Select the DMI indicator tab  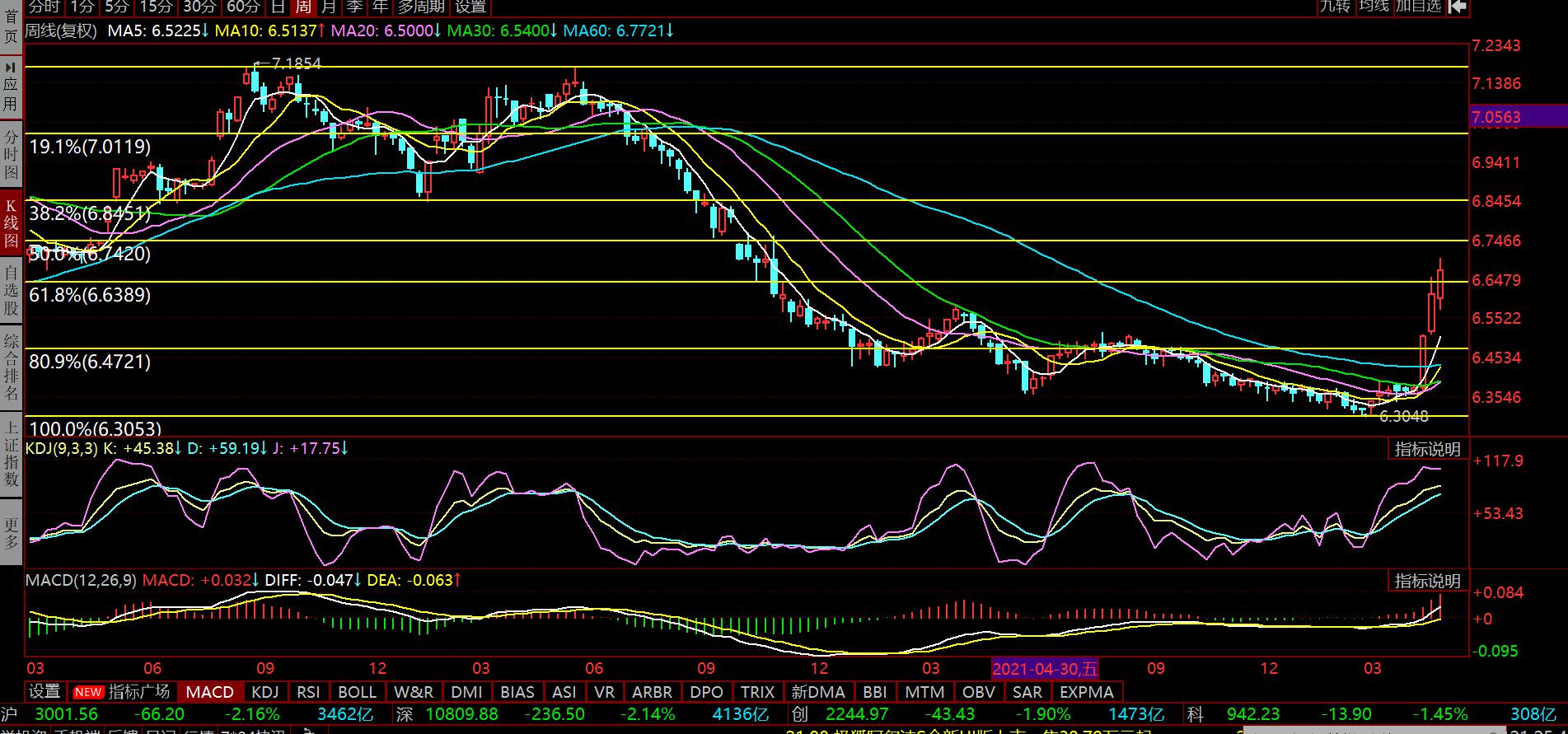pos(467,692)
